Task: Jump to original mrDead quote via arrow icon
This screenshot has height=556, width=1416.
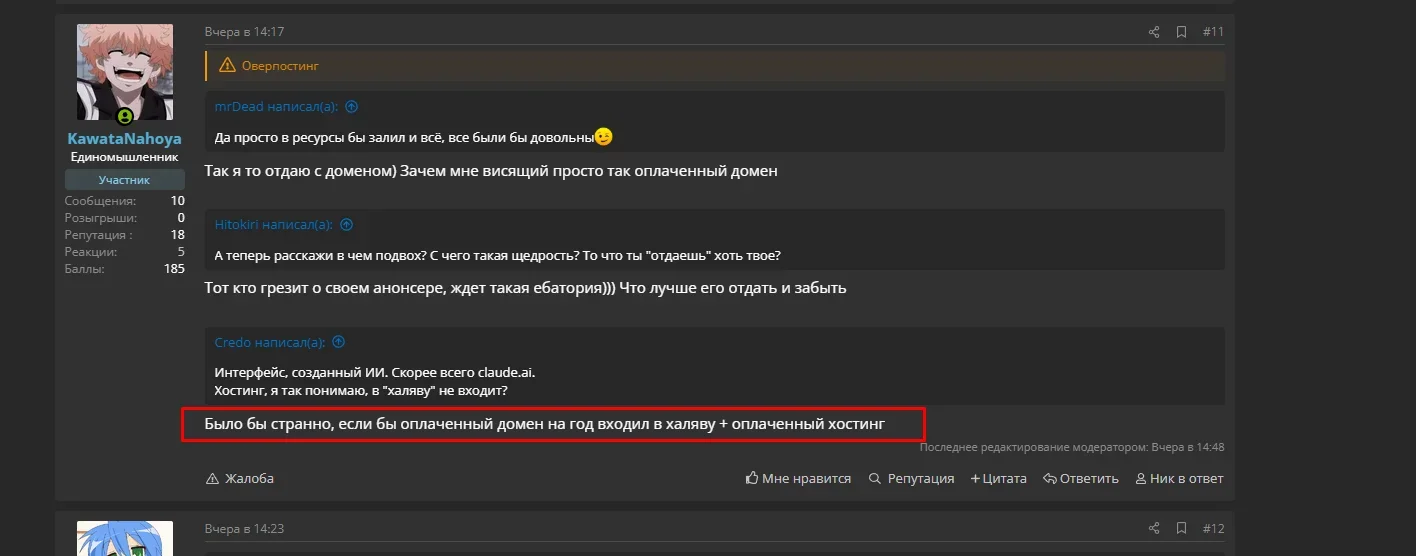Action: tap(351, 107)
